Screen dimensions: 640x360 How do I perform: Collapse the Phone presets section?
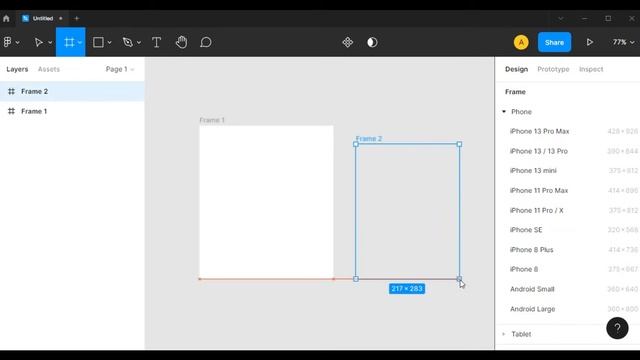tap(504, 111)
